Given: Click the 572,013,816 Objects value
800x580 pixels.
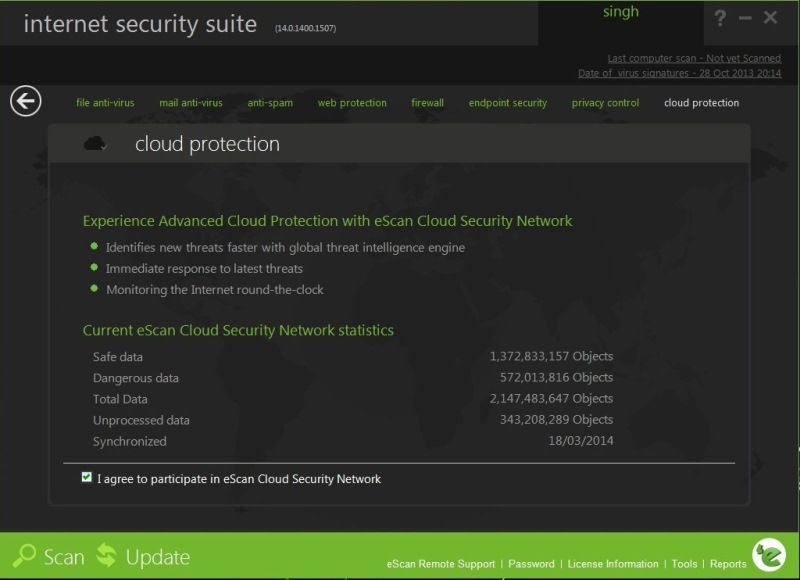Looking at the screenshot, I should coord(557,377).
